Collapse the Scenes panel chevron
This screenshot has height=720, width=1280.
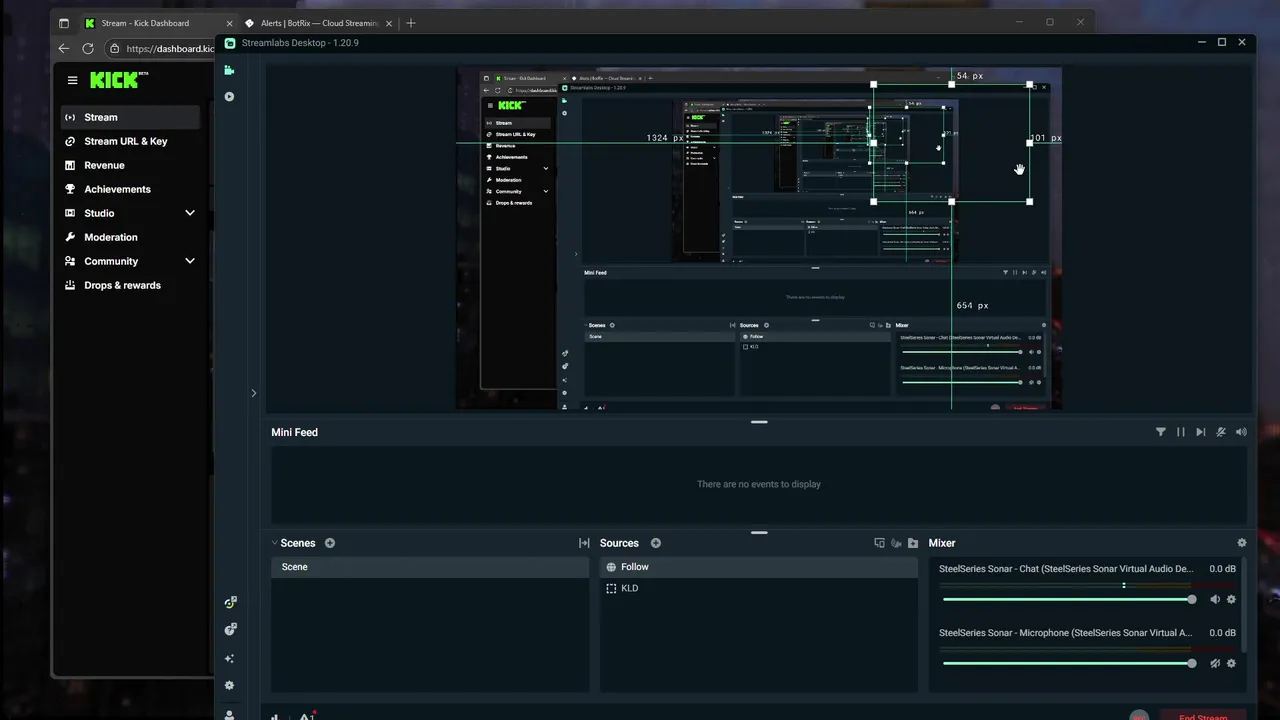[x=275, y=543]
